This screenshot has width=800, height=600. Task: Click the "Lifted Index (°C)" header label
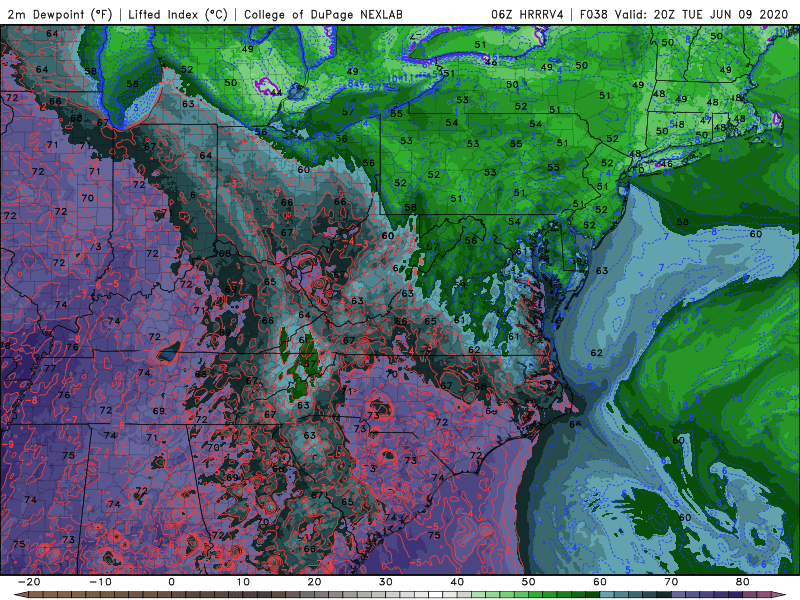(178, 14)
